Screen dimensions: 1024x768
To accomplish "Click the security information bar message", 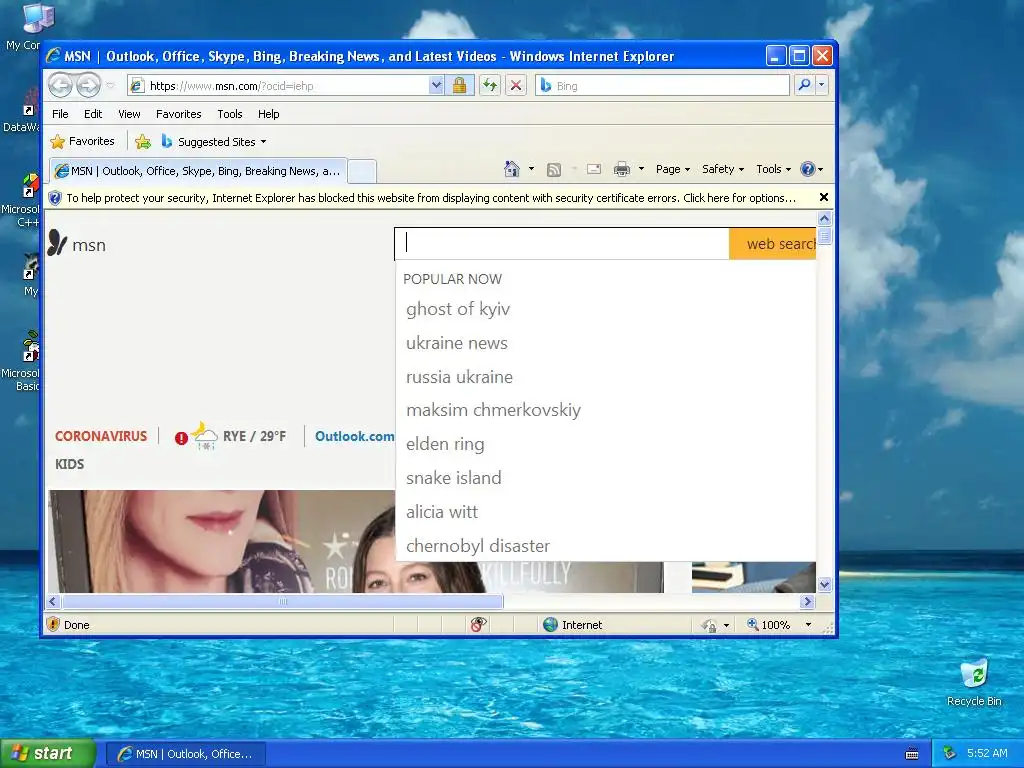I will (431, 198).
